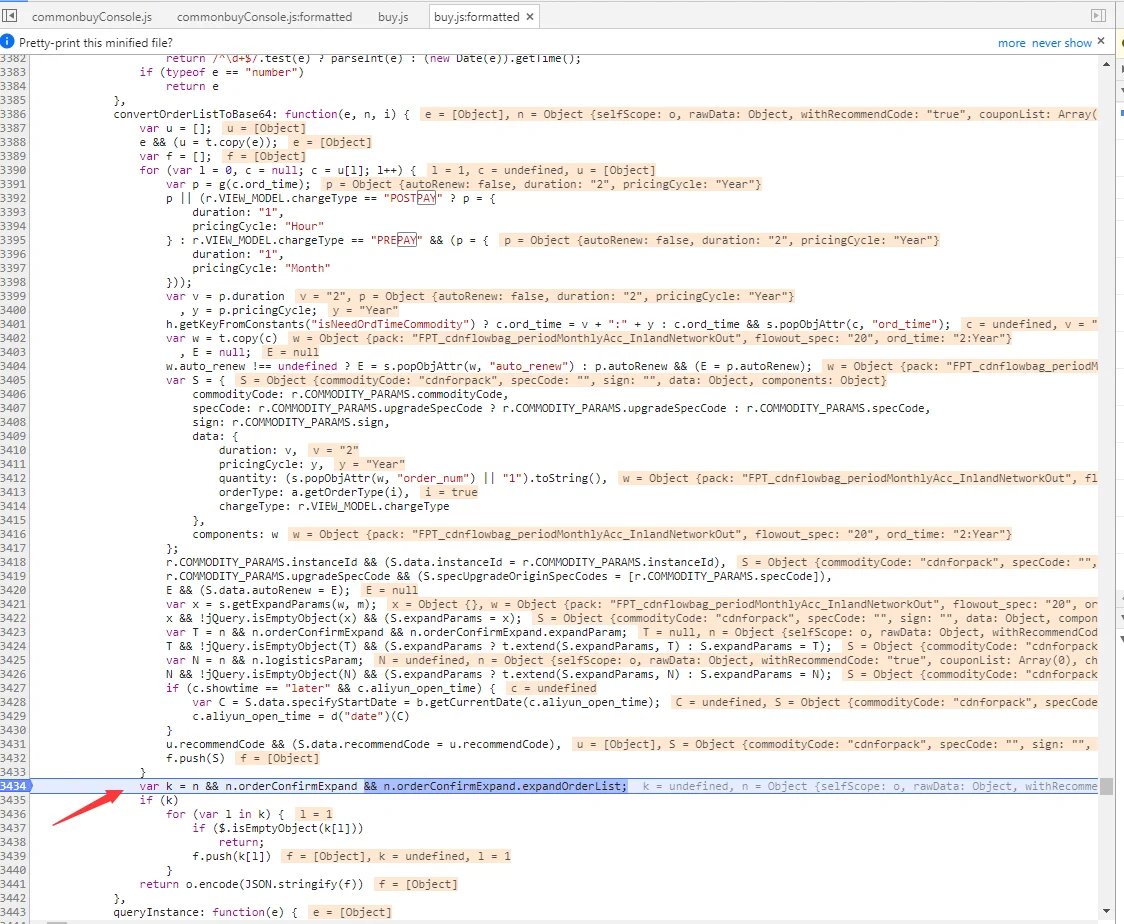This screenshot has width=1124, height=924.
Task: Toggle the file navigator sidebar icon
Action: 9,15
